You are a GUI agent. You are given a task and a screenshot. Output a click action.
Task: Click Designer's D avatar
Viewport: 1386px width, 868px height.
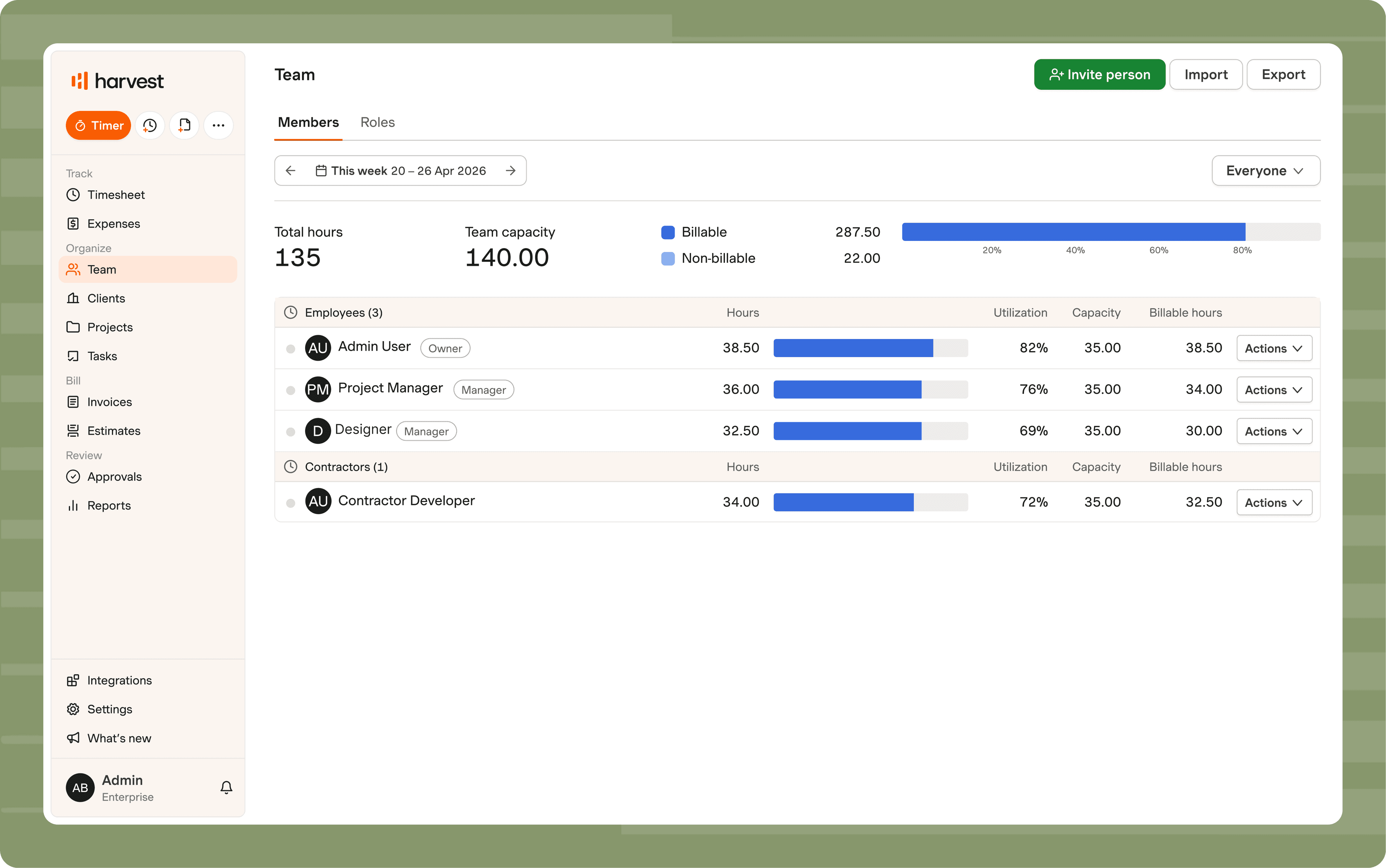tap(318, 431)
